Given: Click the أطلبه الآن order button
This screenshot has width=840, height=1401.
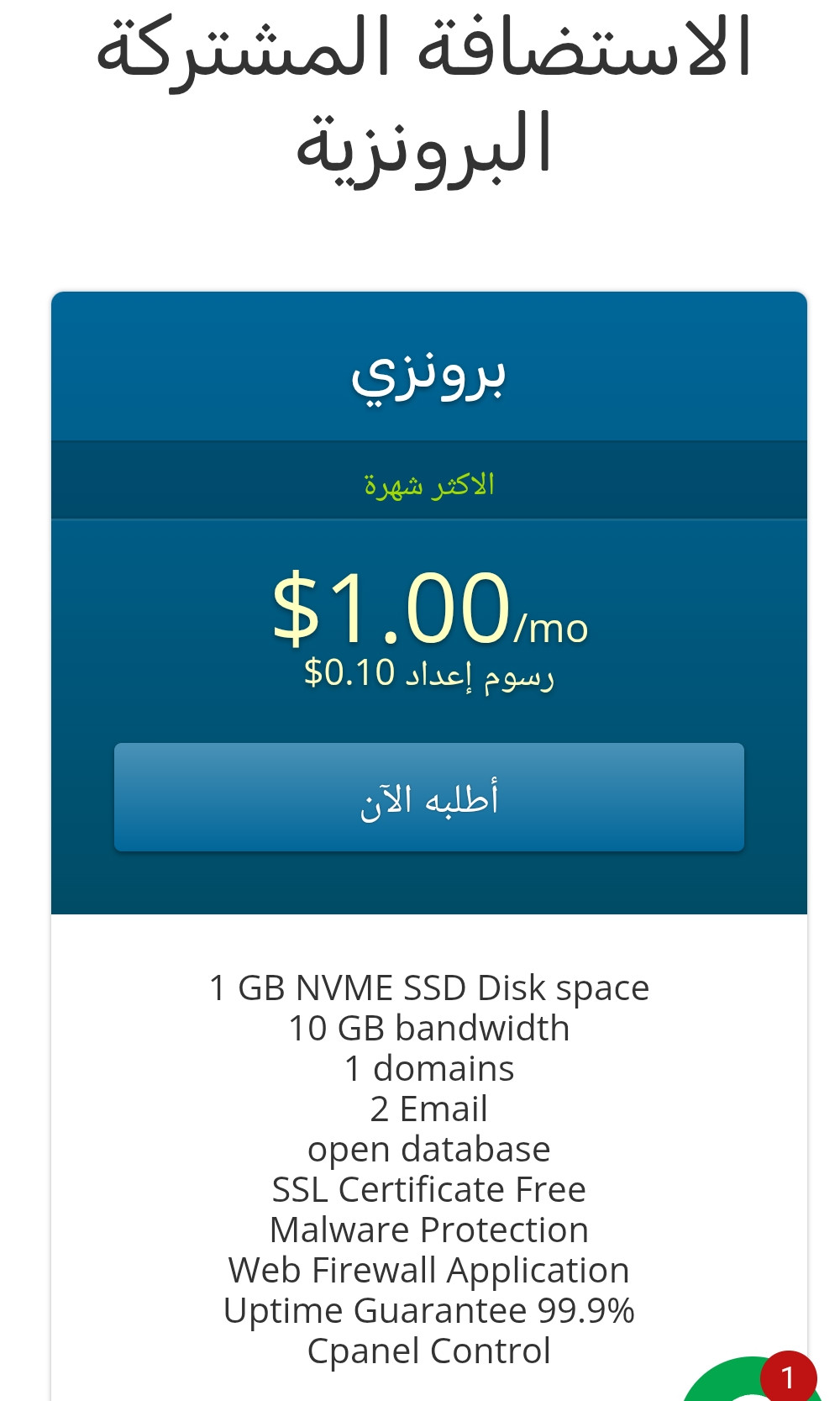Looking at the screenshot, I should [429, 797].
